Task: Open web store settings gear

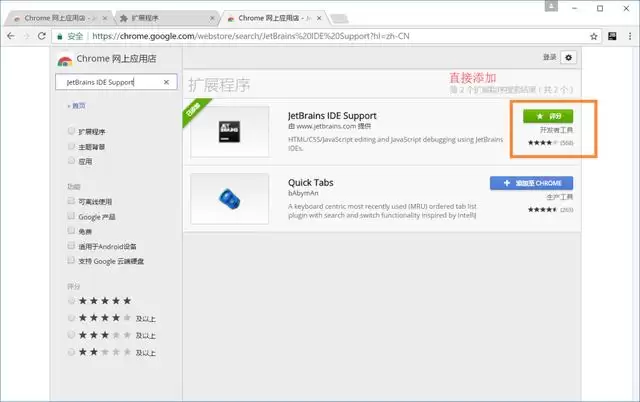Action: tap(568, 58)
